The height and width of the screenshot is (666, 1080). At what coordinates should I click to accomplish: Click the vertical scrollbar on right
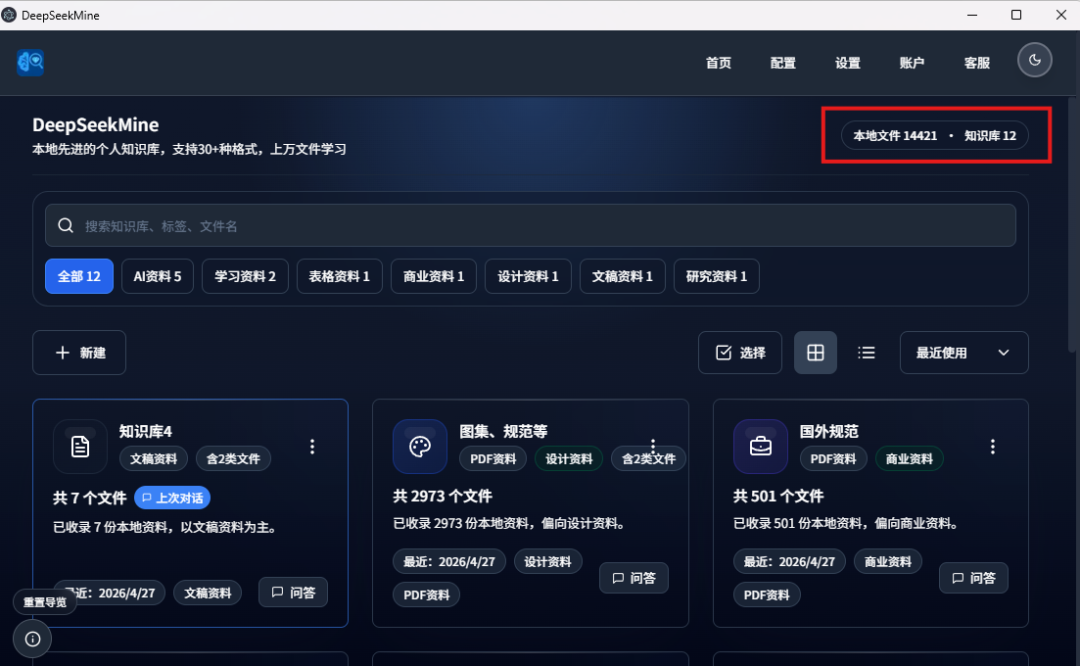1073,227
